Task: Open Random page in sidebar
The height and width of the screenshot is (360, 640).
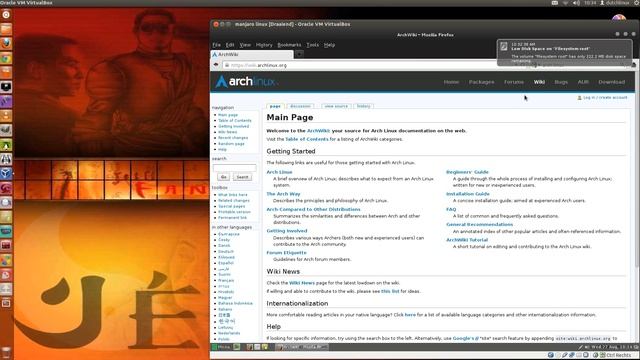Action: click(x=231, y=144)
